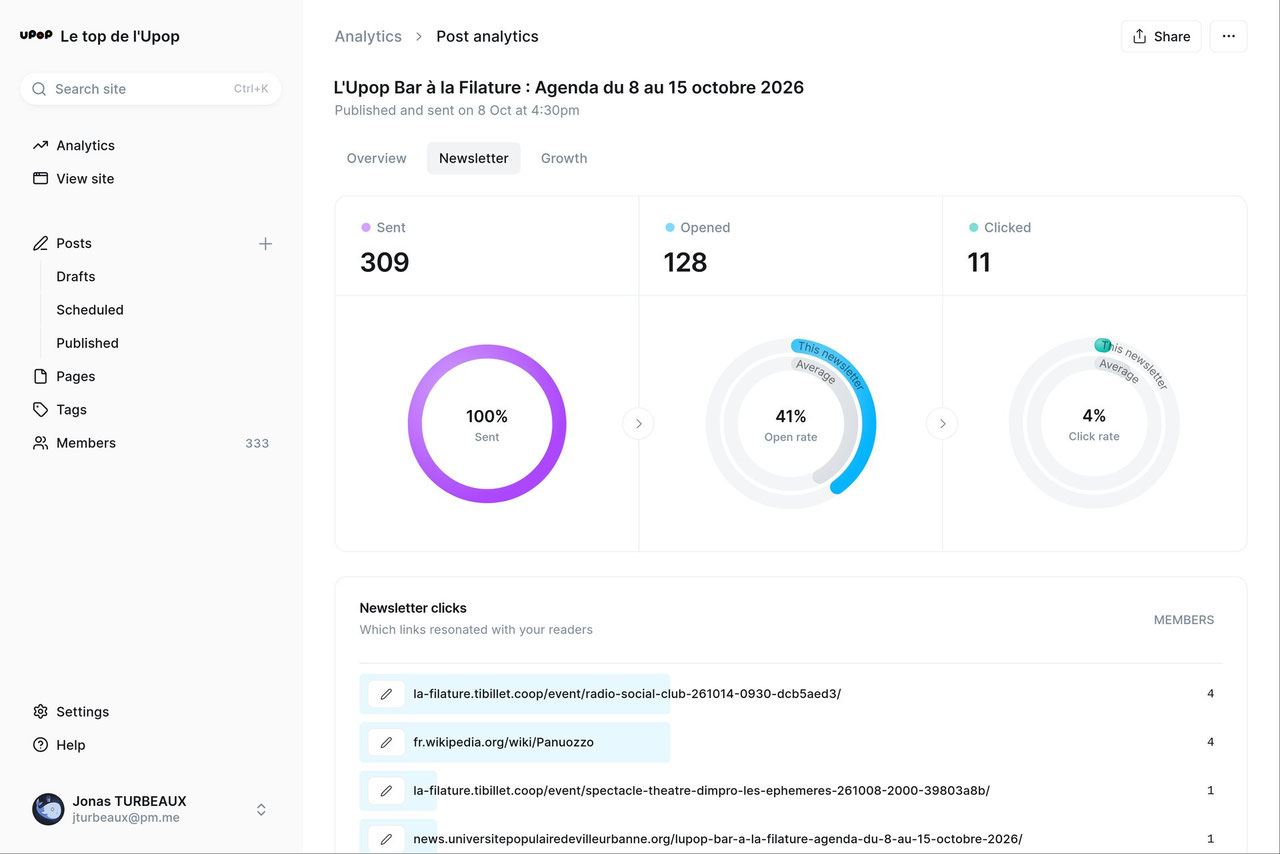Click the Clicked count 11
Image resolution: width=1280 pixels, height=854 pixels.
click(x=979, y=262)
